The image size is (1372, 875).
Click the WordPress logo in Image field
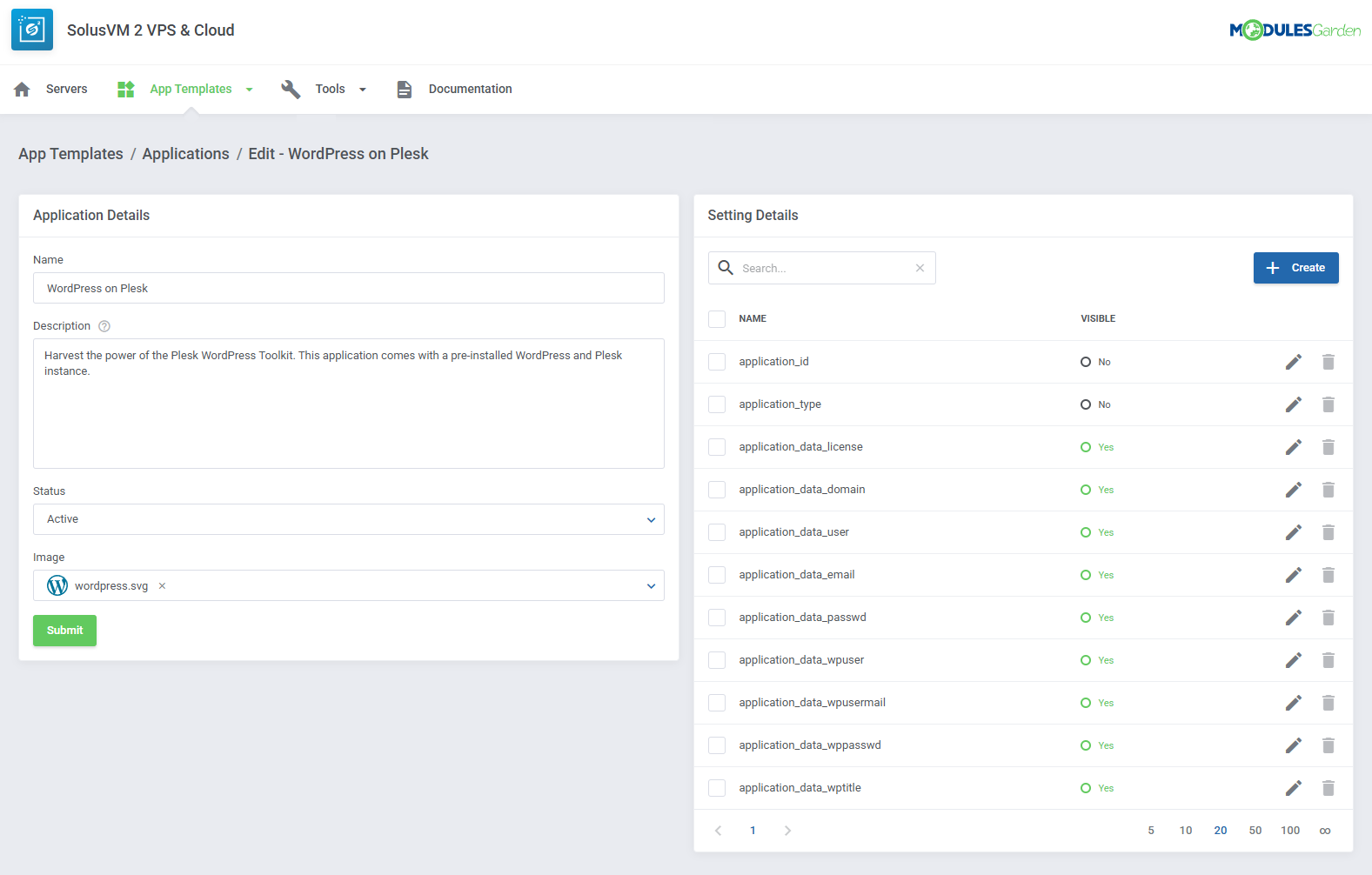click(x=57, y=585)
